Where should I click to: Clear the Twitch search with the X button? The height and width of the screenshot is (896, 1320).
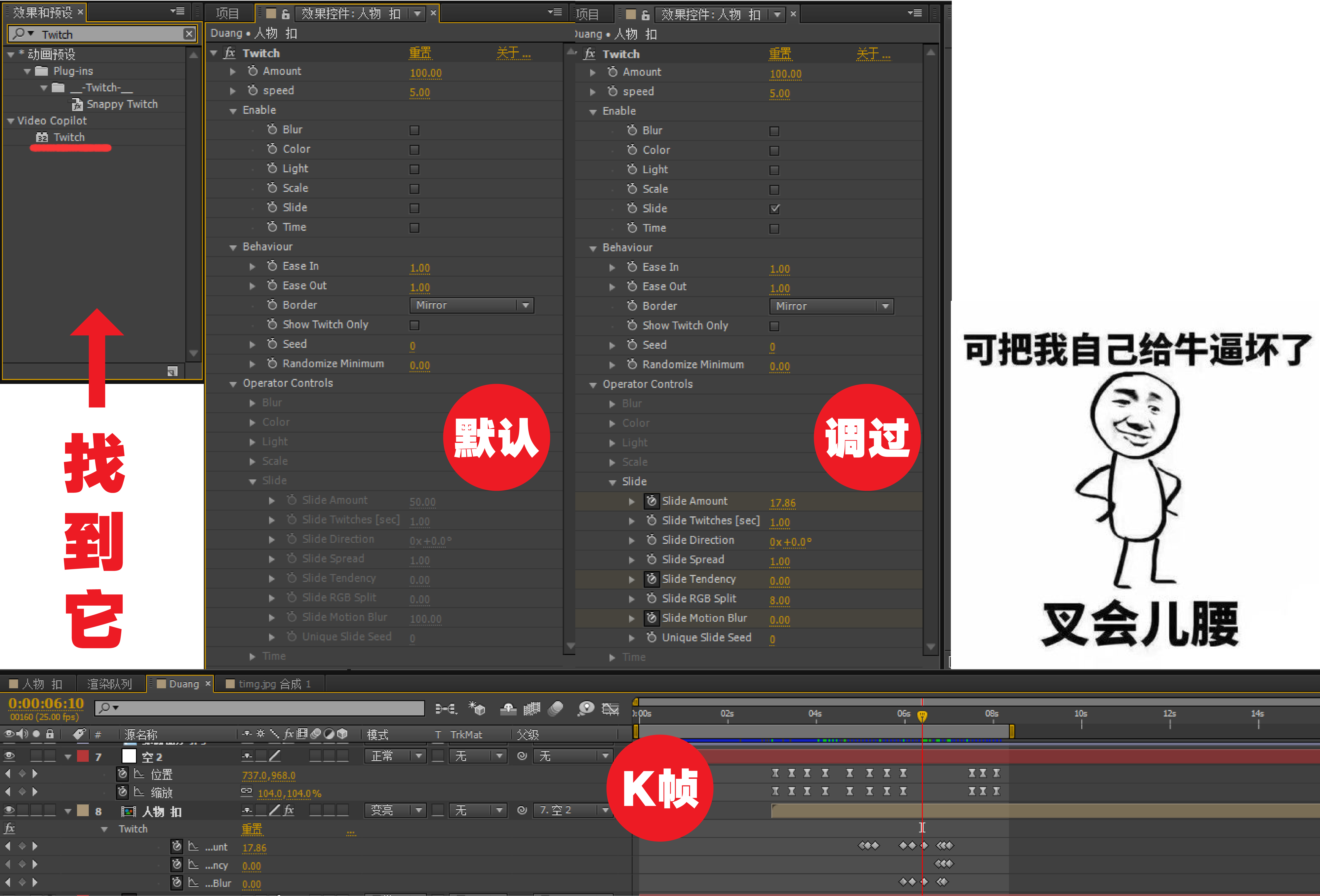pyautogui.click(x=189, y=35)
